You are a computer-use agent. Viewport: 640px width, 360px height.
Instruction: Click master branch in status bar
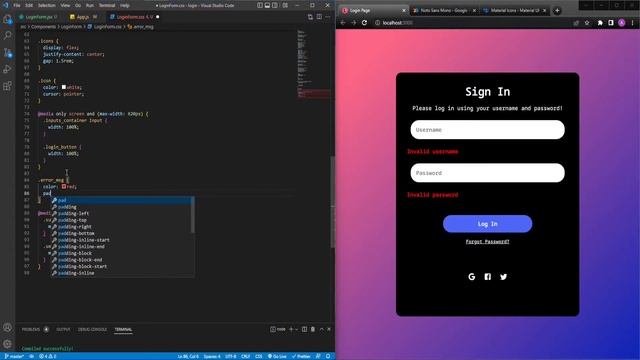(x=14, y=356)
